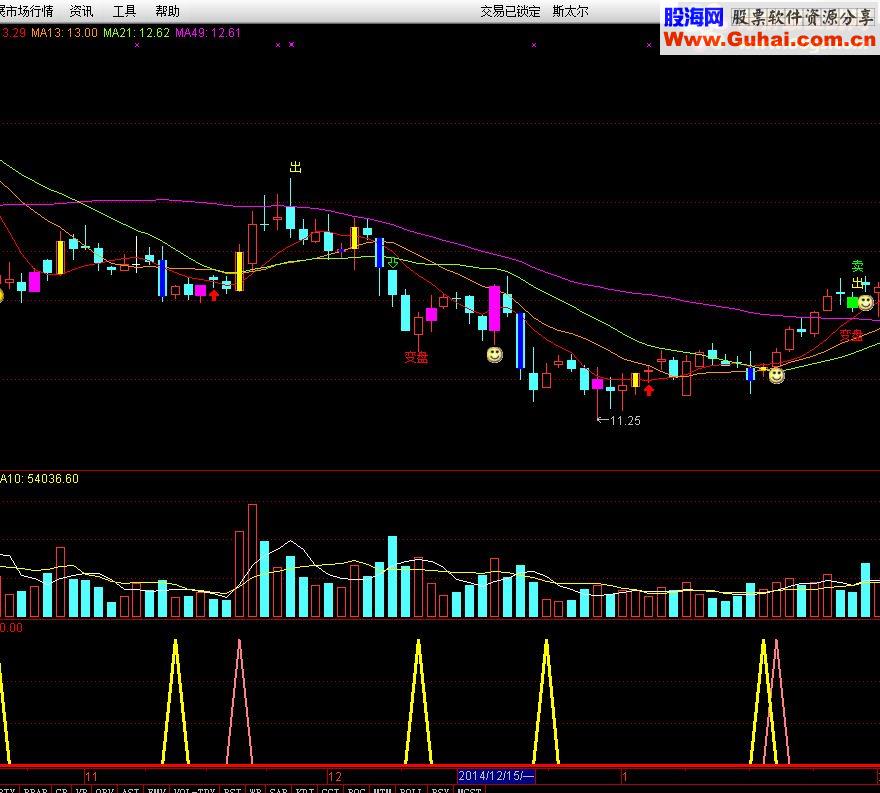The image size is (880, 793).
Task: Switch to the BOLL indicator tab
Action: pos(411,790)
